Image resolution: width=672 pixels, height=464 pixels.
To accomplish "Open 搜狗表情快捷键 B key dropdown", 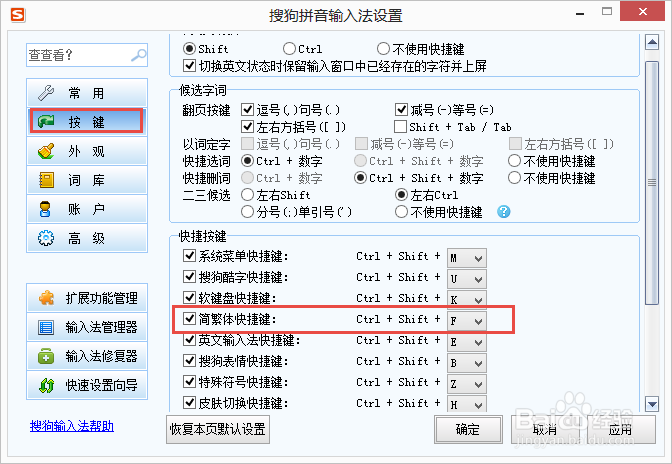I will tap(467, 363).
